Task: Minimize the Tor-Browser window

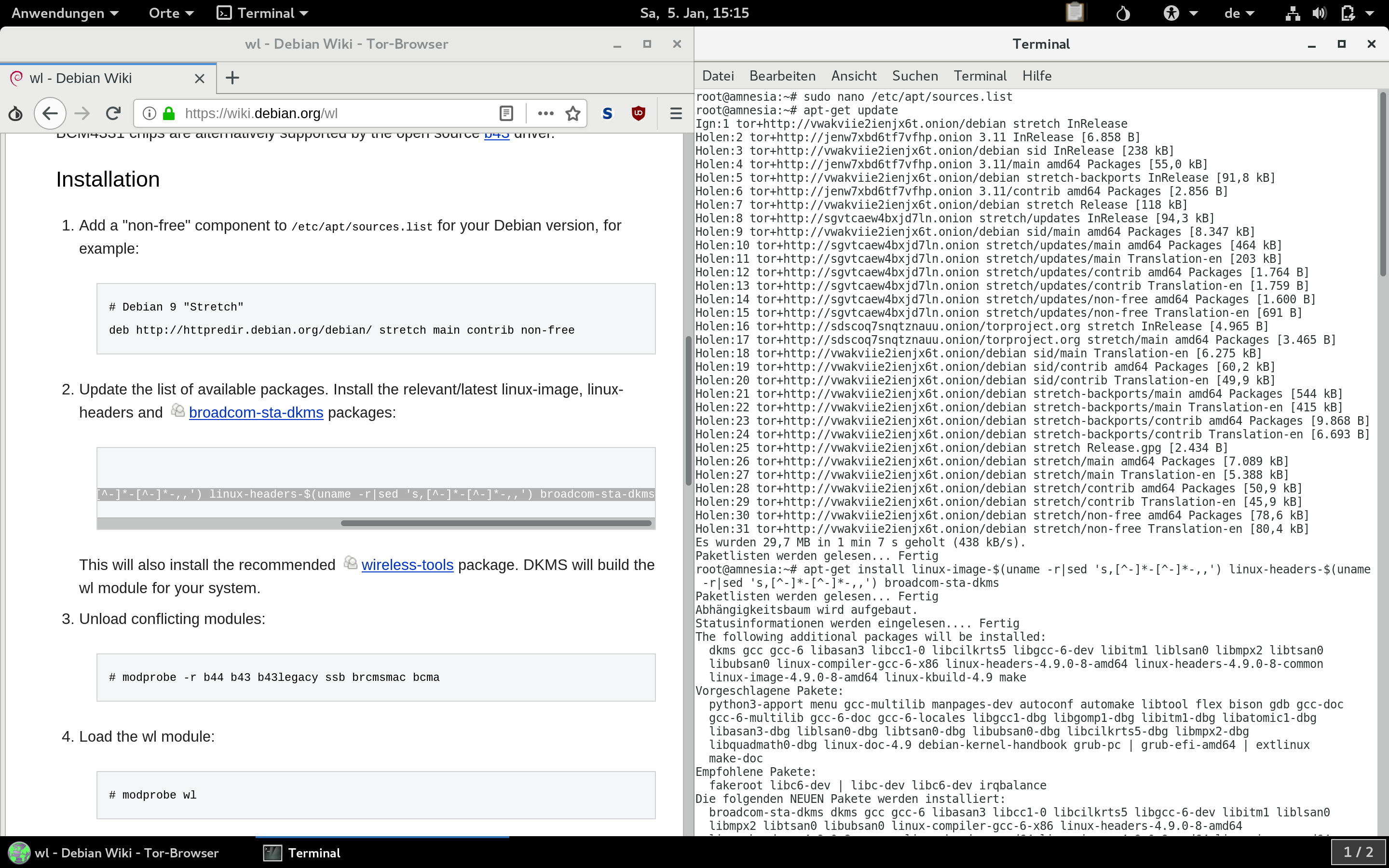Action: [x=618, y=44]
